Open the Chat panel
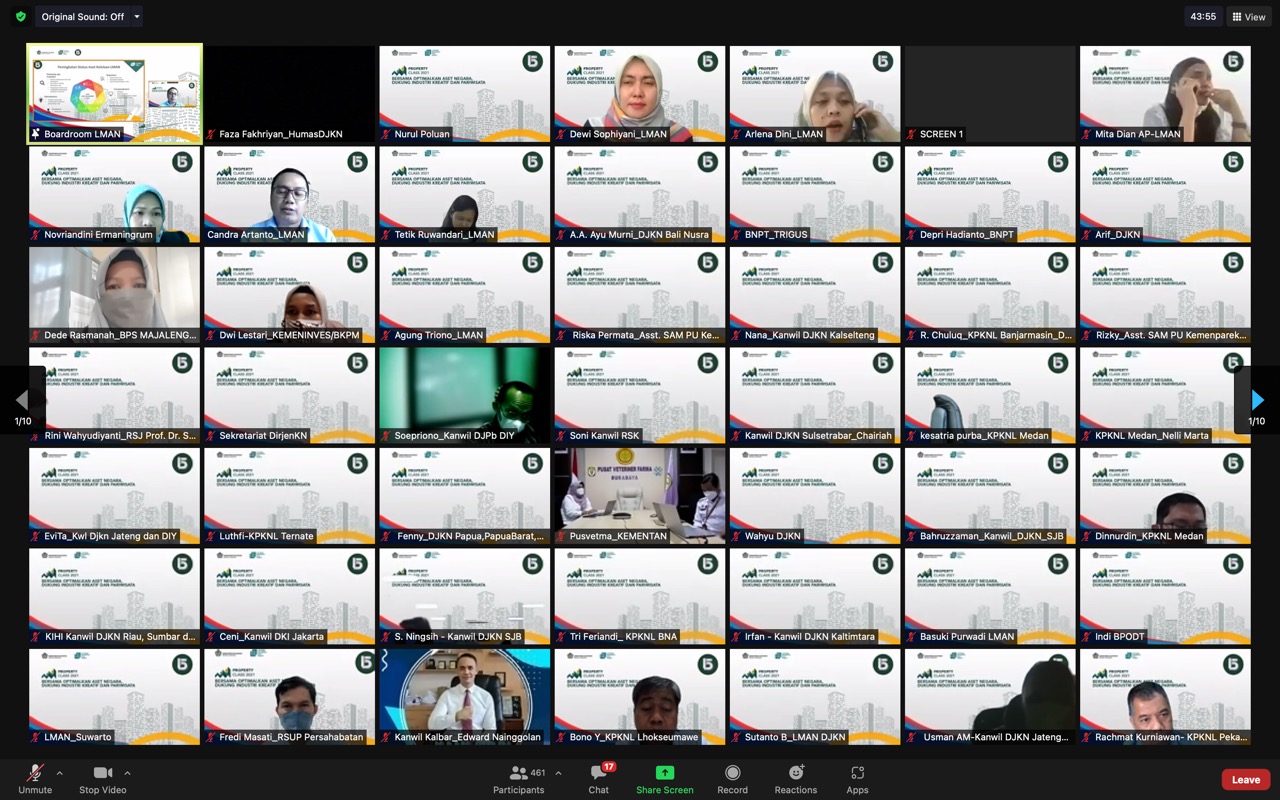Viewport: 1280px width, 800px height. tap(598, 779)
